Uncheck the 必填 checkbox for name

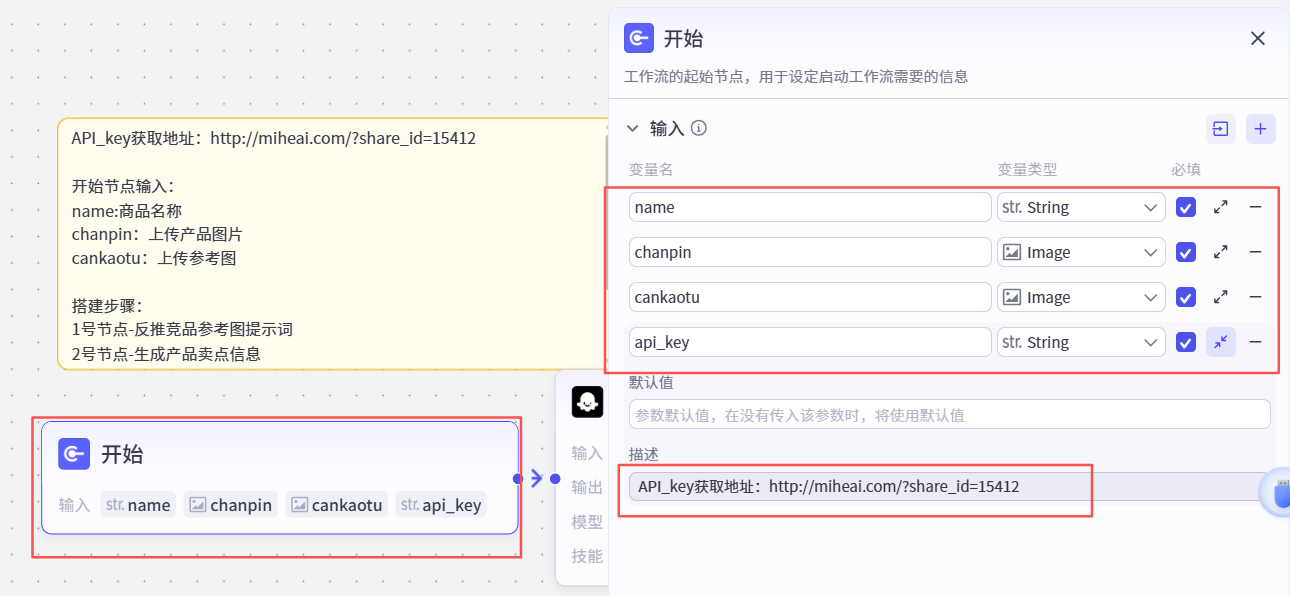[1185, 207]
